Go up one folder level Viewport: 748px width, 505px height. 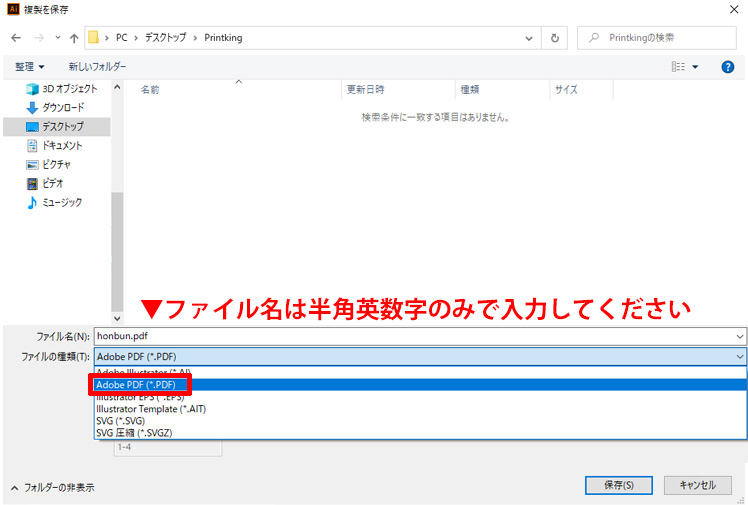pyautogui.click(x=74, y=38)
